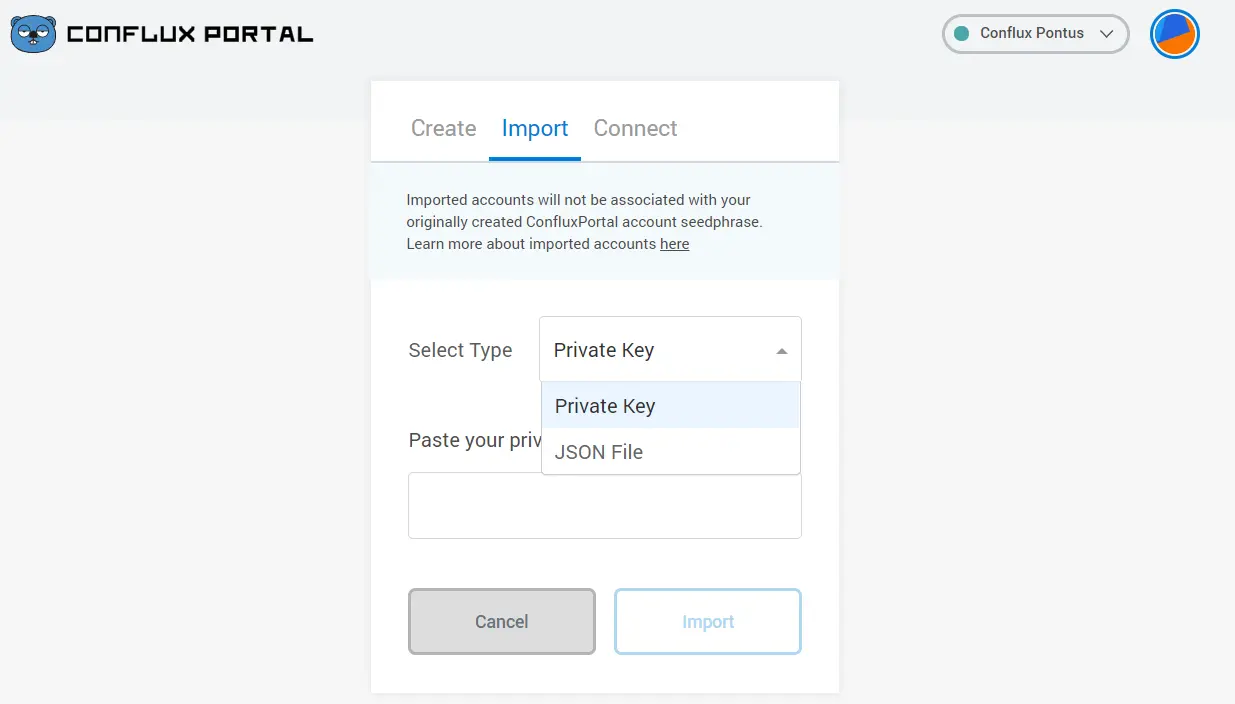Click the Import button
Viewport: 1235px width, 704px height.
pyautogui.click(x=708, y=622)
